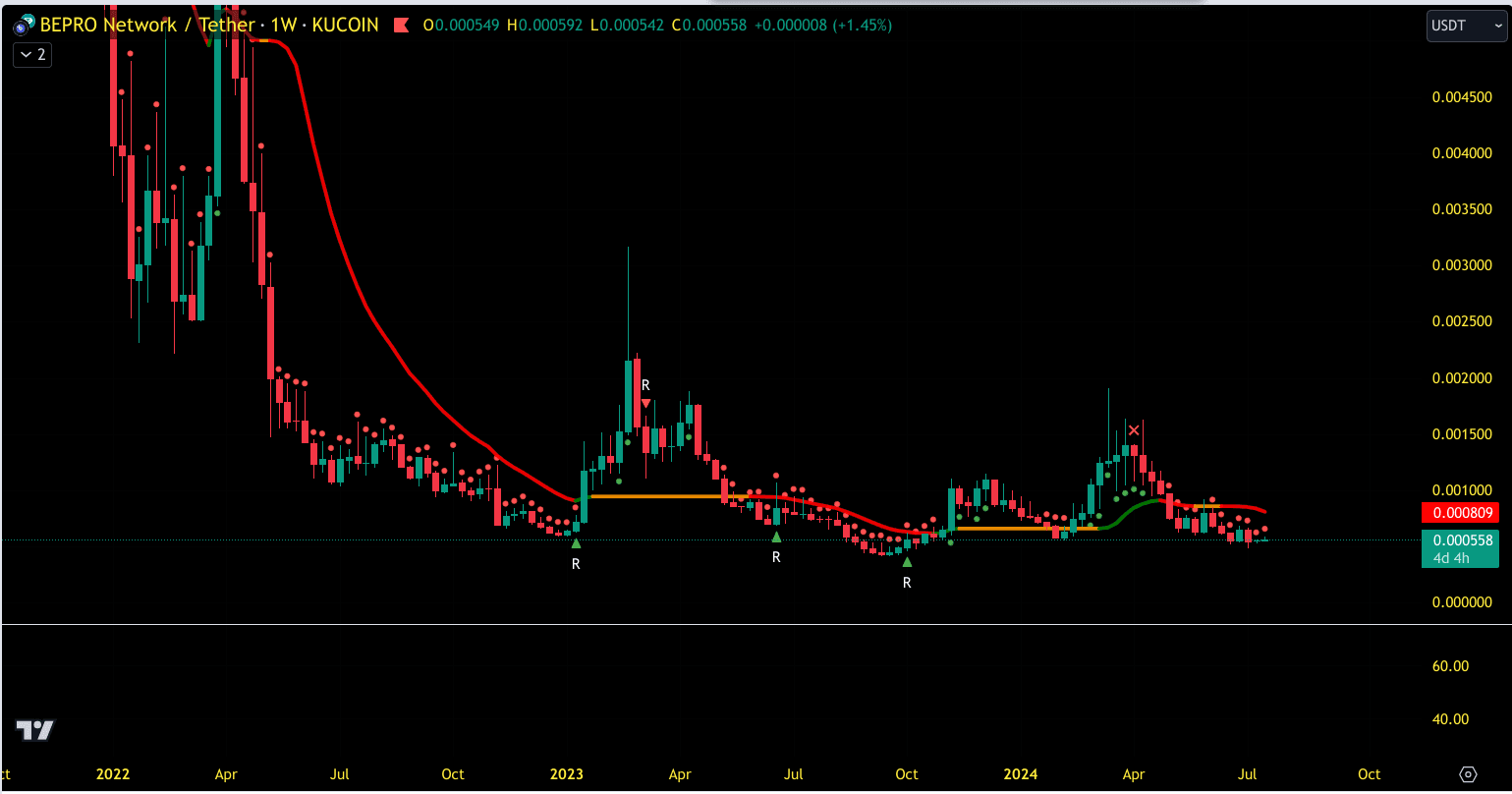
Task: Click the 60.00 label on the lower pane axis
Action: point(1451,665)
